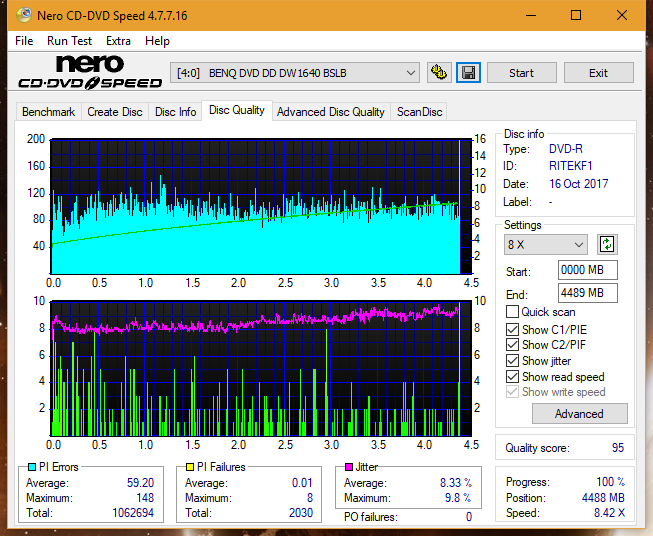Image resolution: width=653 pixels, height=536 pixels.
Task: Click the Nero CD-DVD Speed logo
Action: point(90,72)
